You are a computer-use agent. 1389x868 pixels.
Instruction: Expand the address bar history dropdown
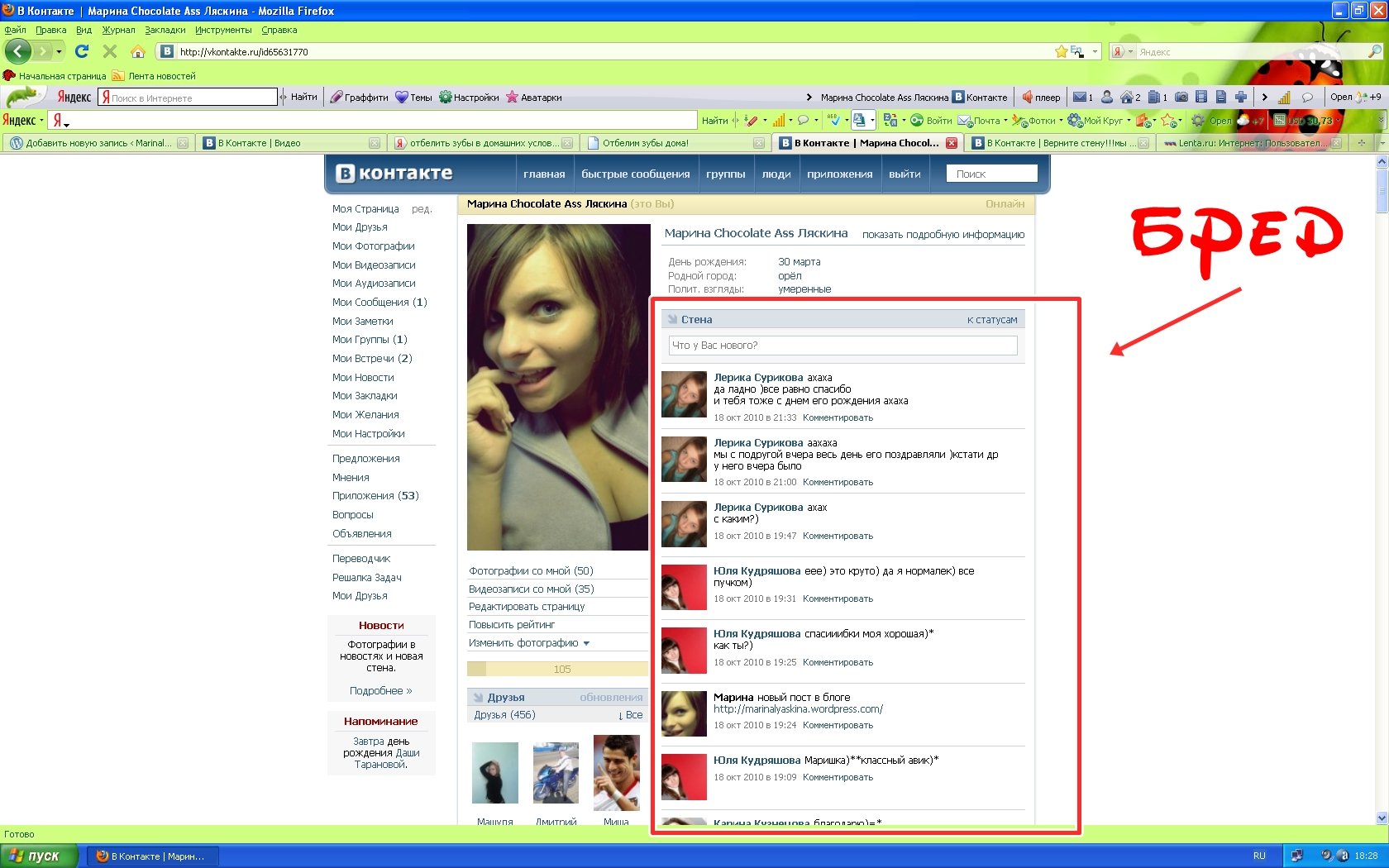[1095, 51]
